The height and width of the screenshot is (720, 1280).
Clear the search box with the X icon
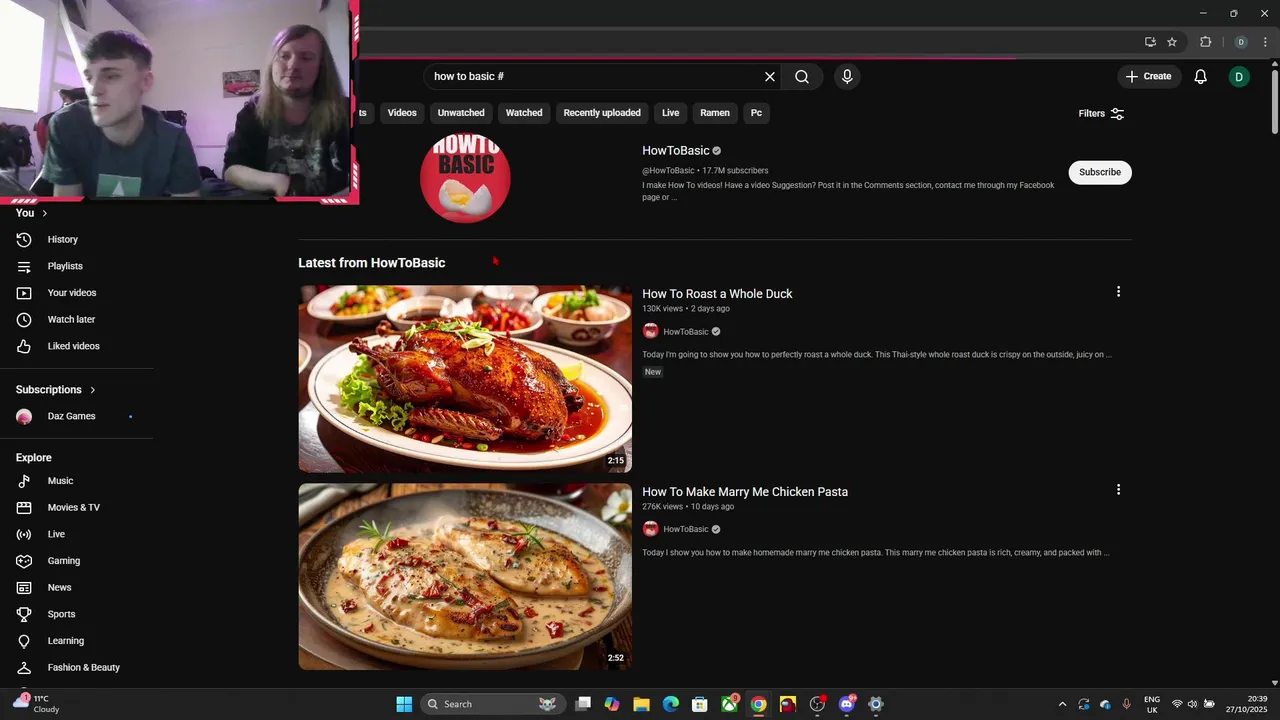pyautogui.click(x=770, y=77)
